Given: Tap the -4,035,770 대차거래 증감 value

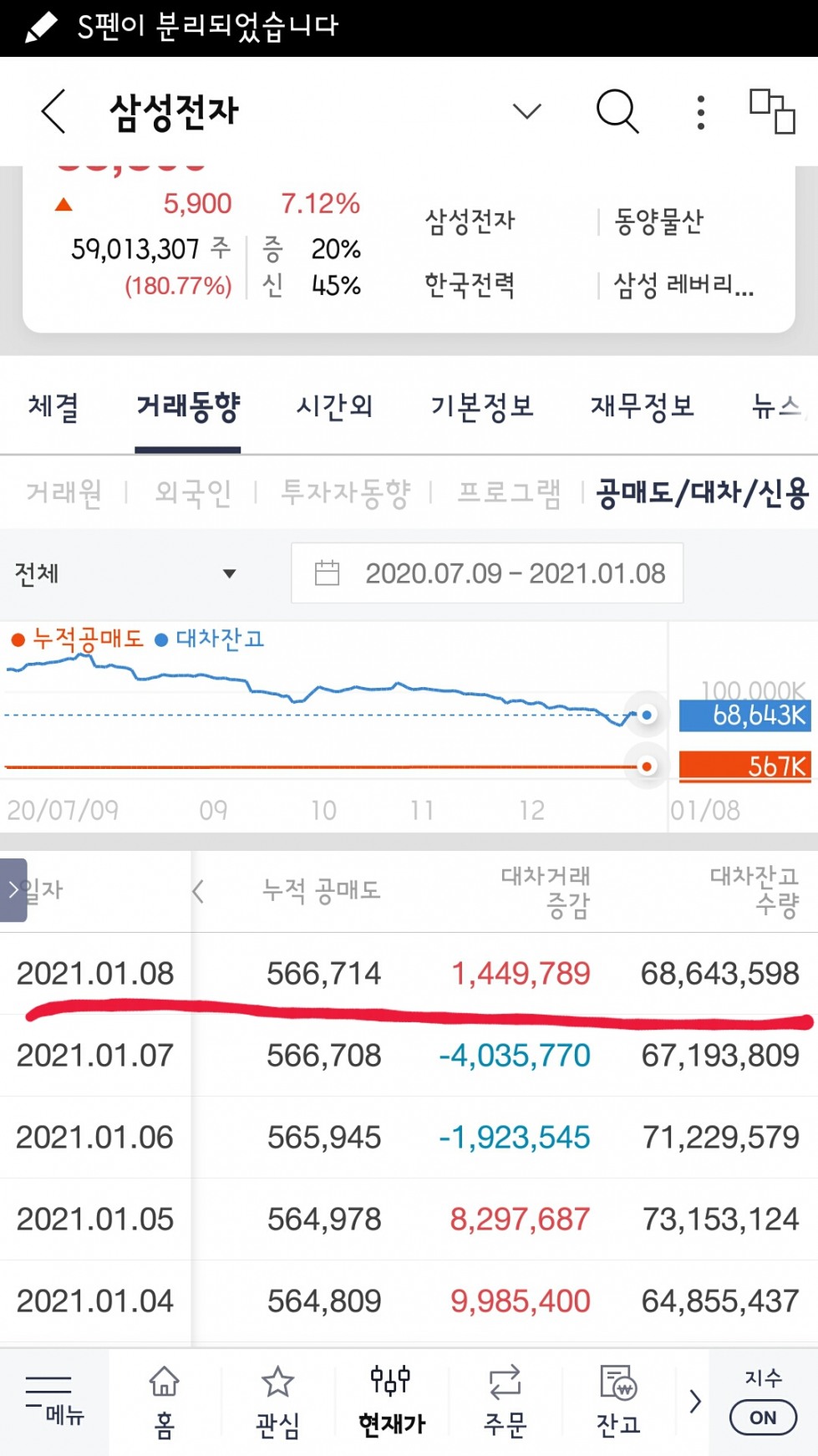Looking at the screenshot, I should (x=515, y=1056).
